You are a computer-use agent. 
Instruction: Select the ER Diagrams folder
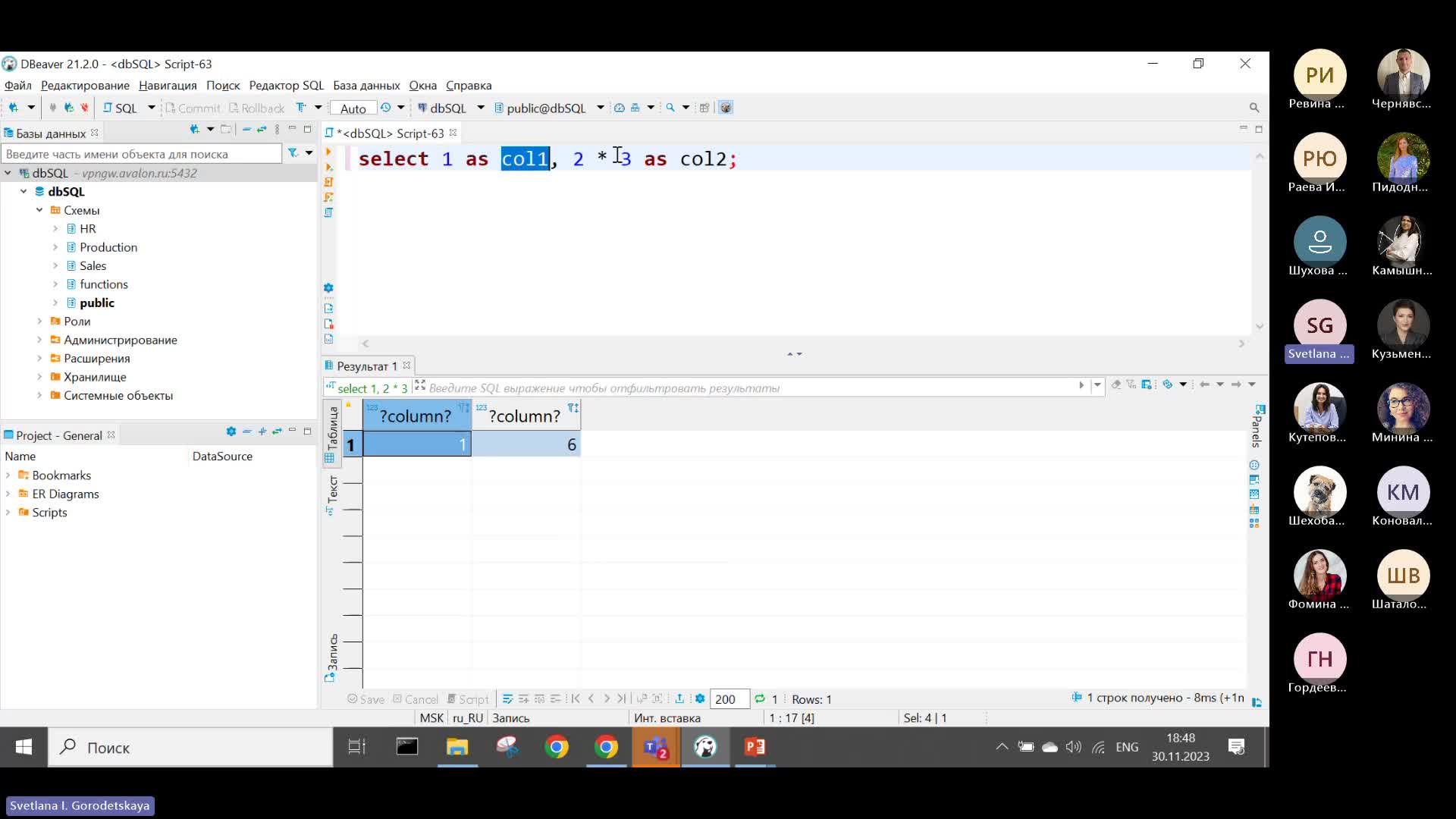coord(65,494)
